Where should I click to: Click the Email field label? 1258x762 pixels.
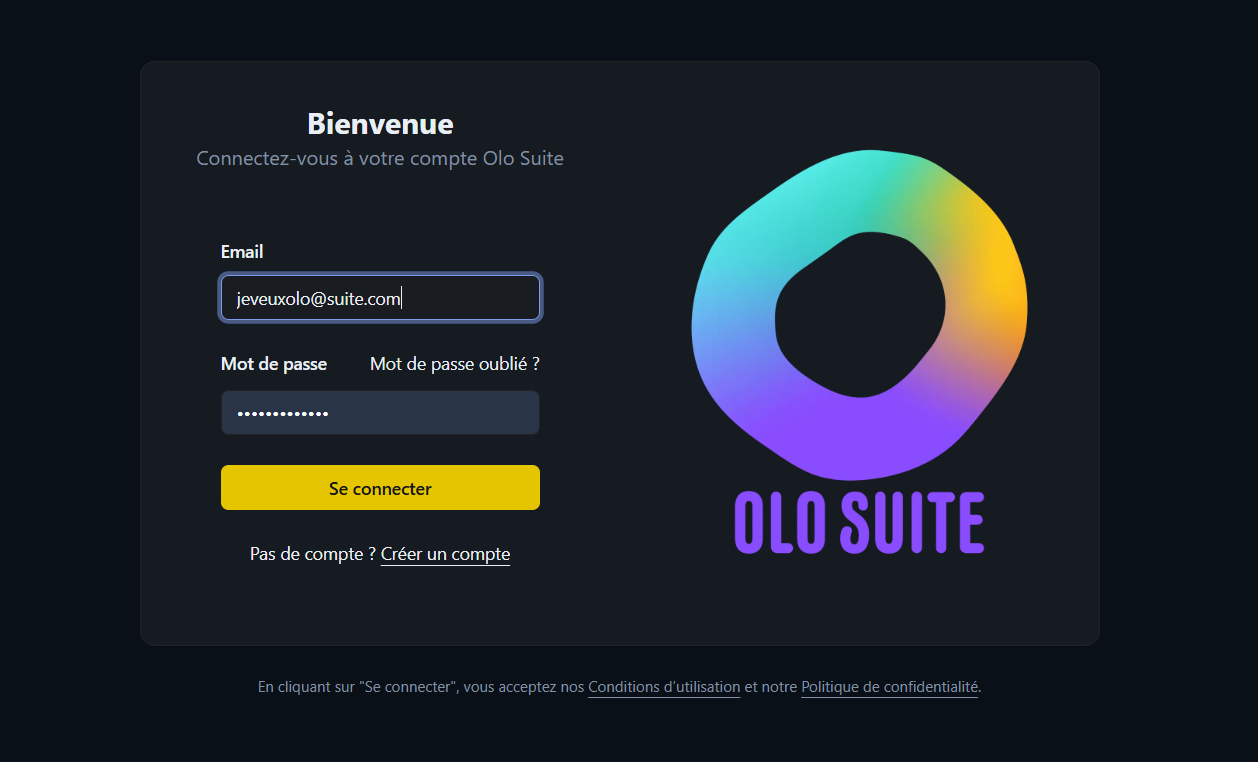242,252
